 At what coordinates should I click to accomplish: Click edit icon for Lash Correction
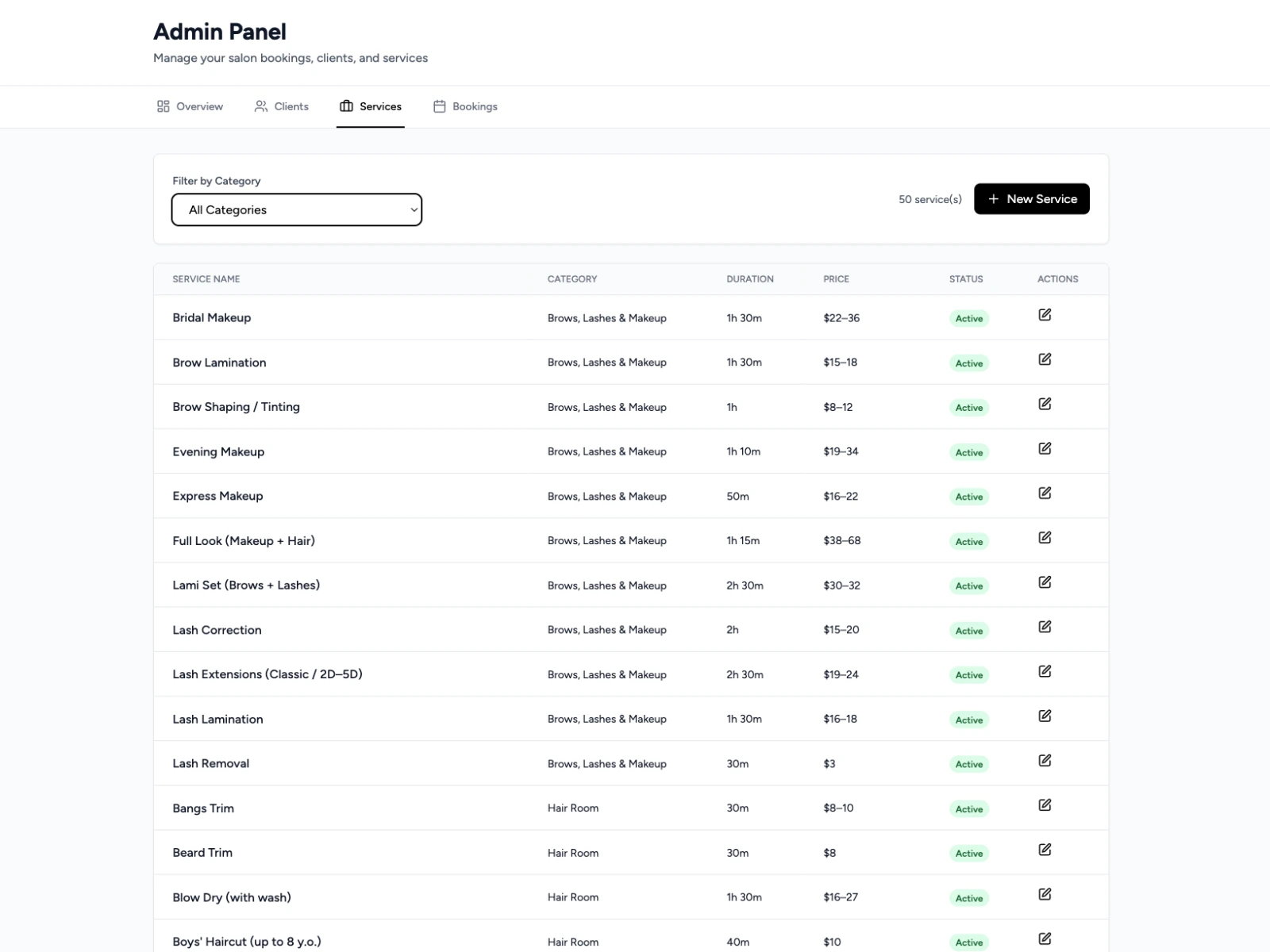point(1045,627)
